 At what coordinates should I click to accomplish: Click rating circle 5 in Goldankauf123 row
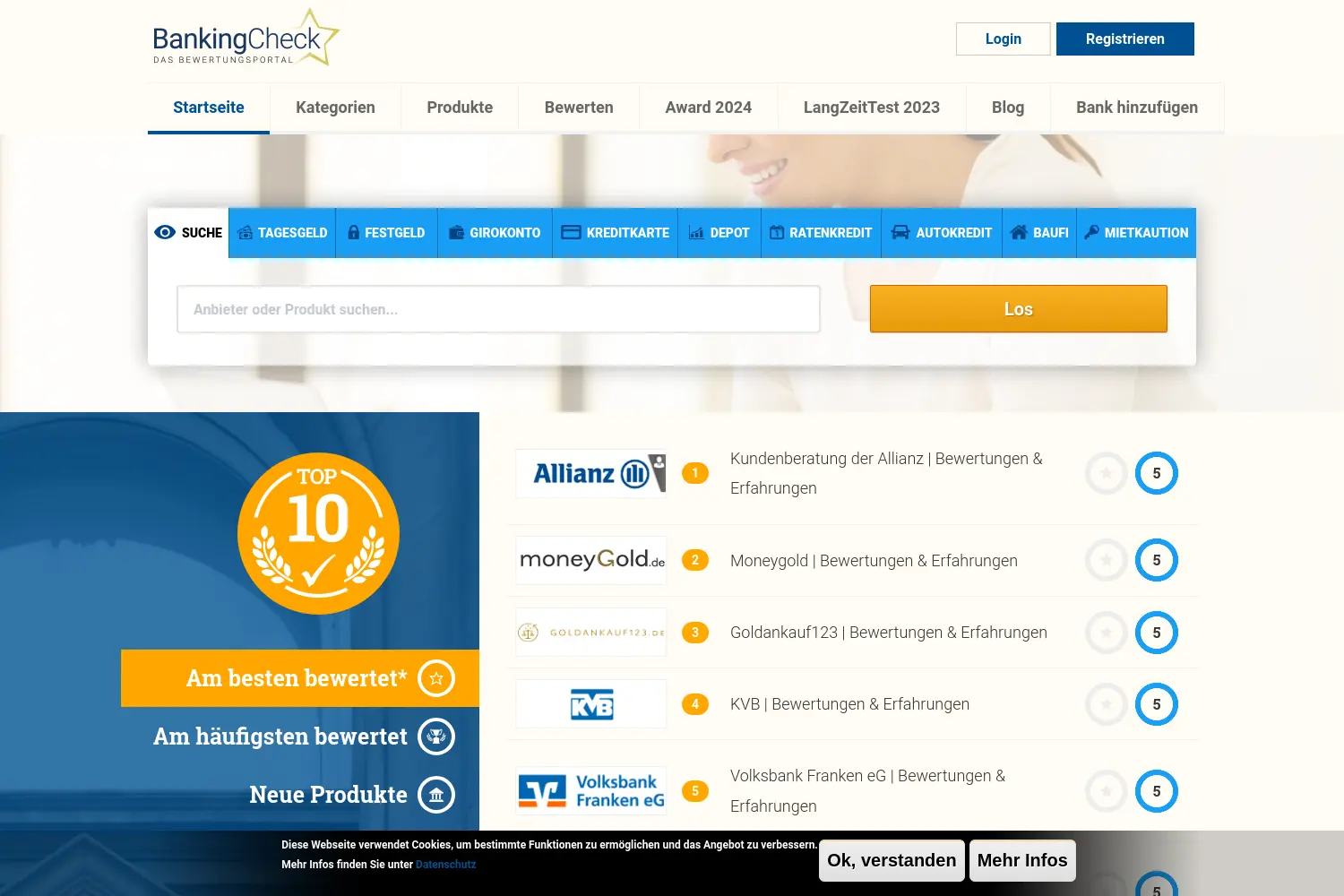coord(1157,633)
